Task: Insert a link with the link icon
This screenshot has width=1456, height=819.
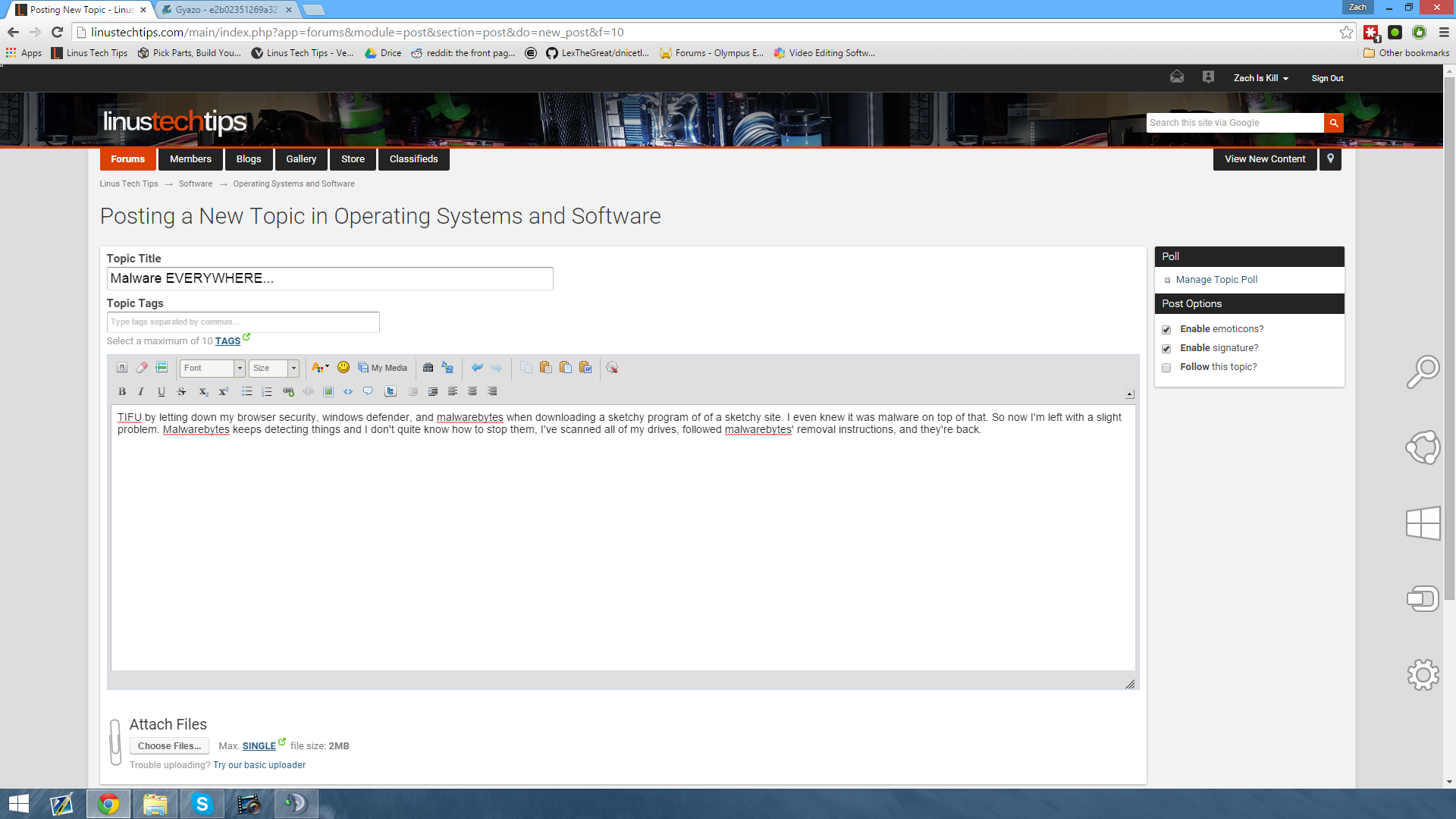Action: pyautogui.click(x=288, y=392)
